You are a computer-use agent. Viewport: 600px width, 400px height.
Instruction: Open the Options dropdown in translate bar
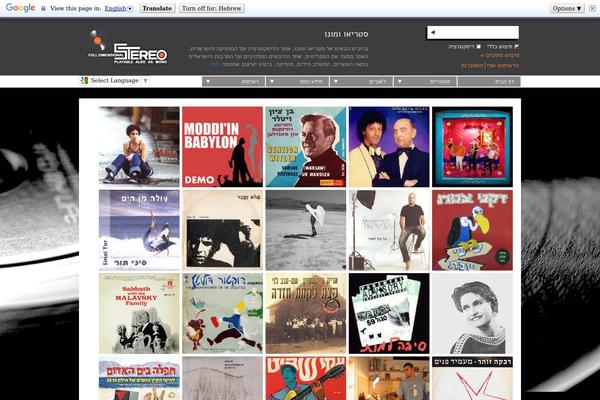click(567, 8)
